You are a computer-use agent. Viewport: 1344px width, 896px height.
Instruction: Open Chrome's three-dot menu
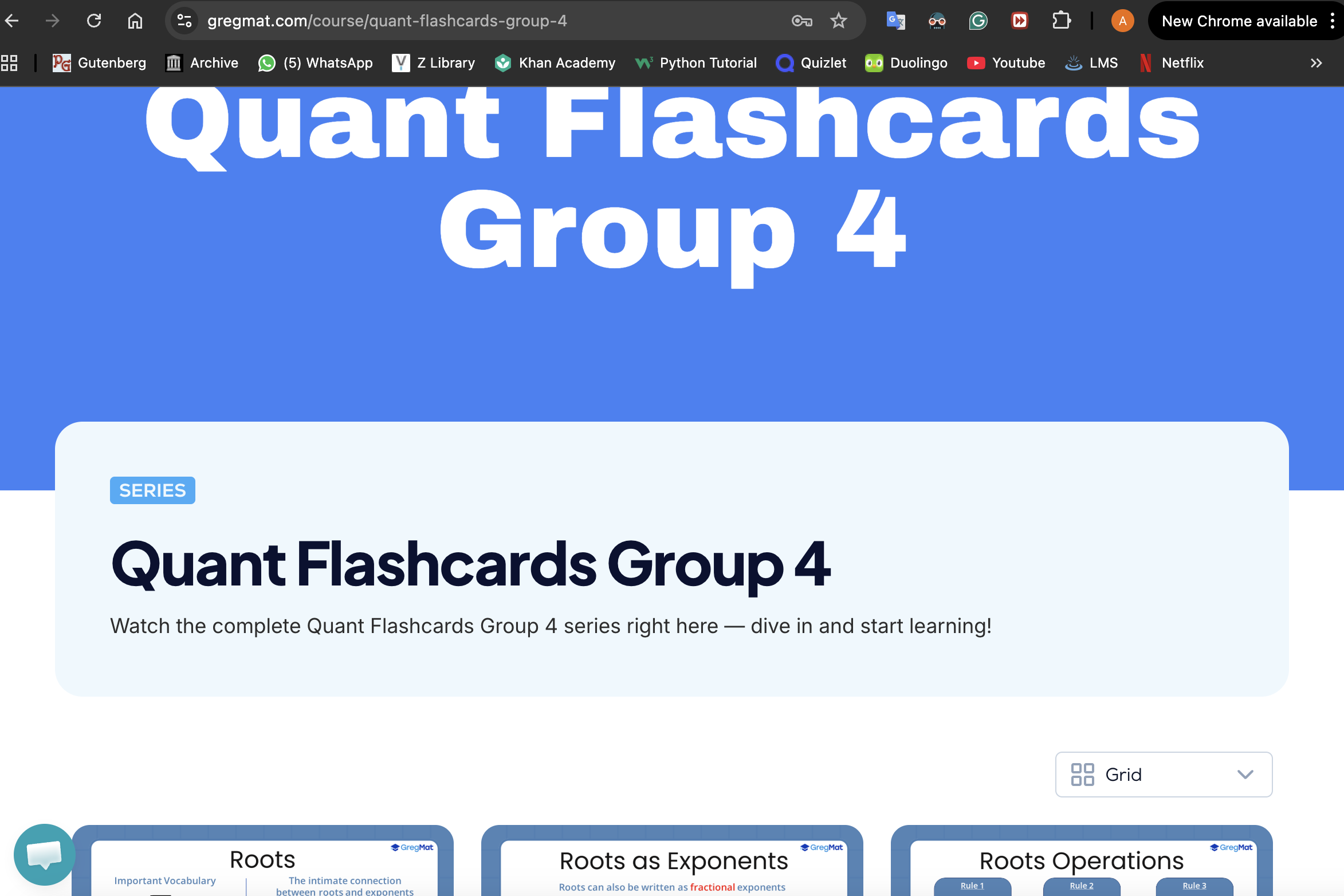click(x=1333, y=21)
